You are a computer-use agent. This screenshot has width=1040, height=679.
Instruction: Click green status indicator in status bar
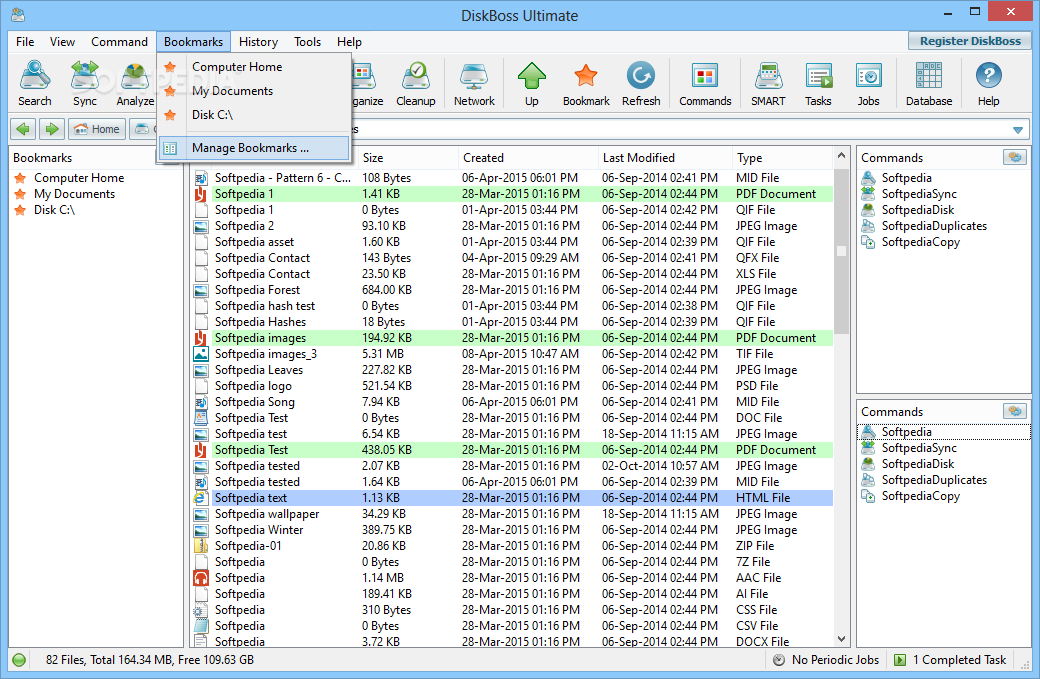click(19, 660)
